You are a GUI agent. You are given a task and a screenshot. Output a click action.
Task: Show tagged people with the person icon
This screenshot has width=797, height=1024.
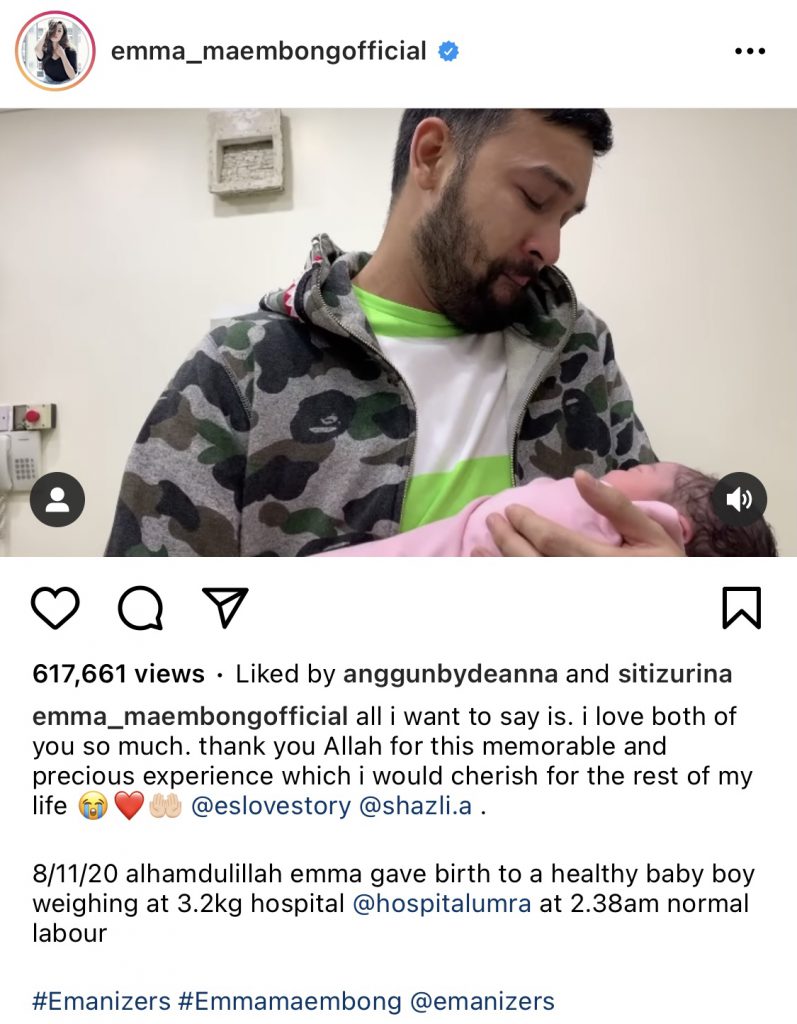[x=57, y=500]
